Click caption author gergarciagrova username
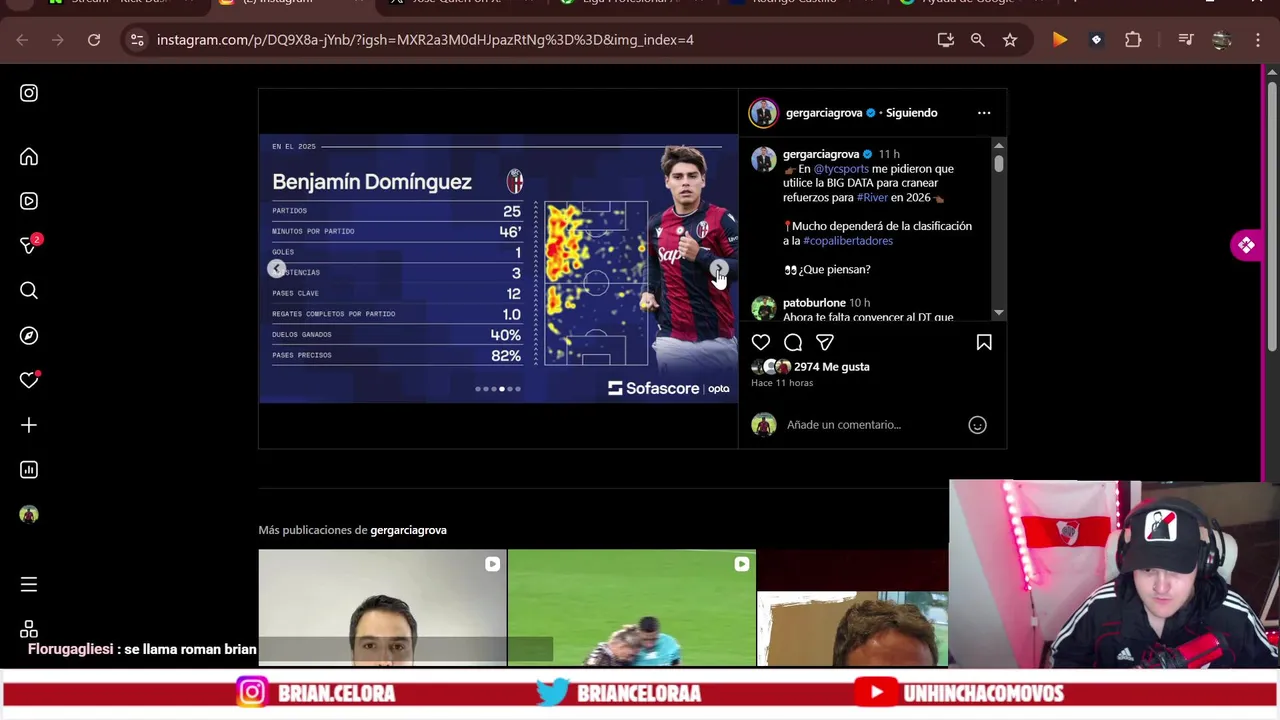The image size is (1280, 720). click(821, 155)
